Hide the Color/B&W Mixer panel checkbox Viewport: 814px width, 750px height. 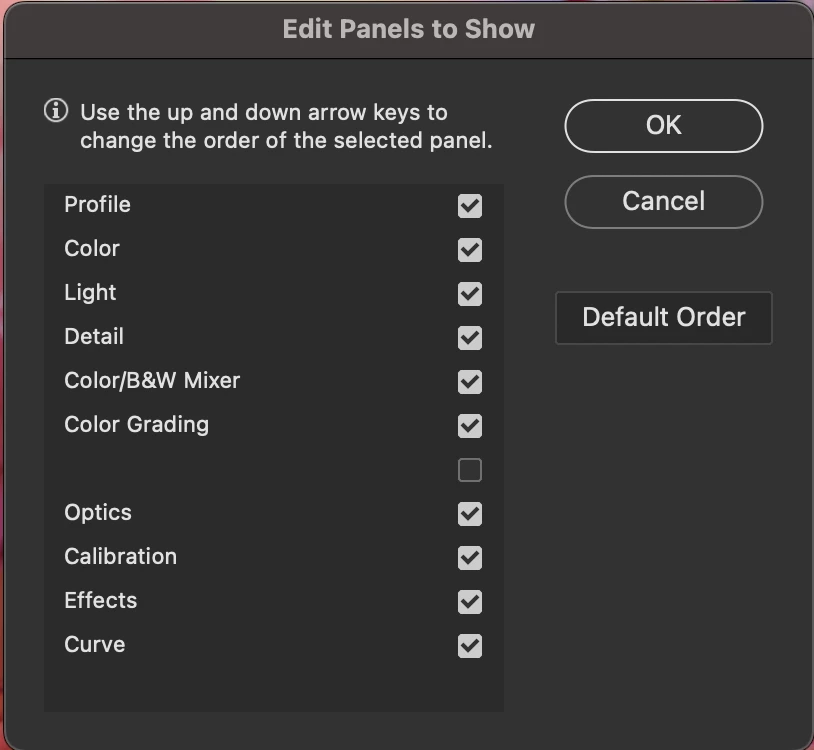tap(469, 382)
